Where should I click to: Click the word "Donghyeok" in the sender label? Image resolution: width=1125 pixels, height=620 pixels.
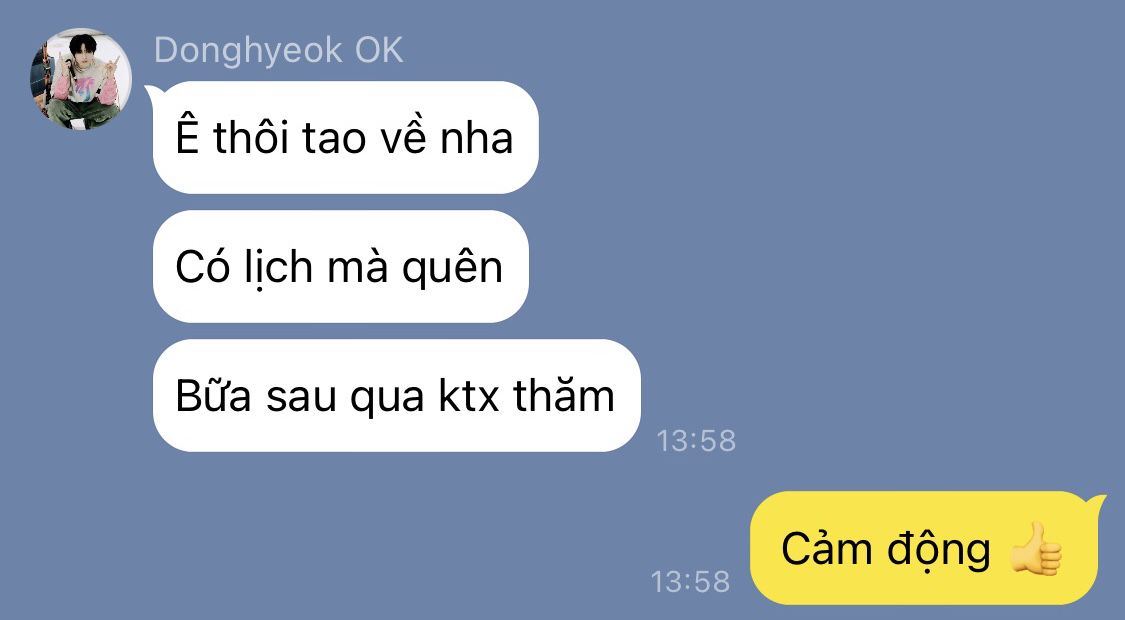[x=248, y=52]
